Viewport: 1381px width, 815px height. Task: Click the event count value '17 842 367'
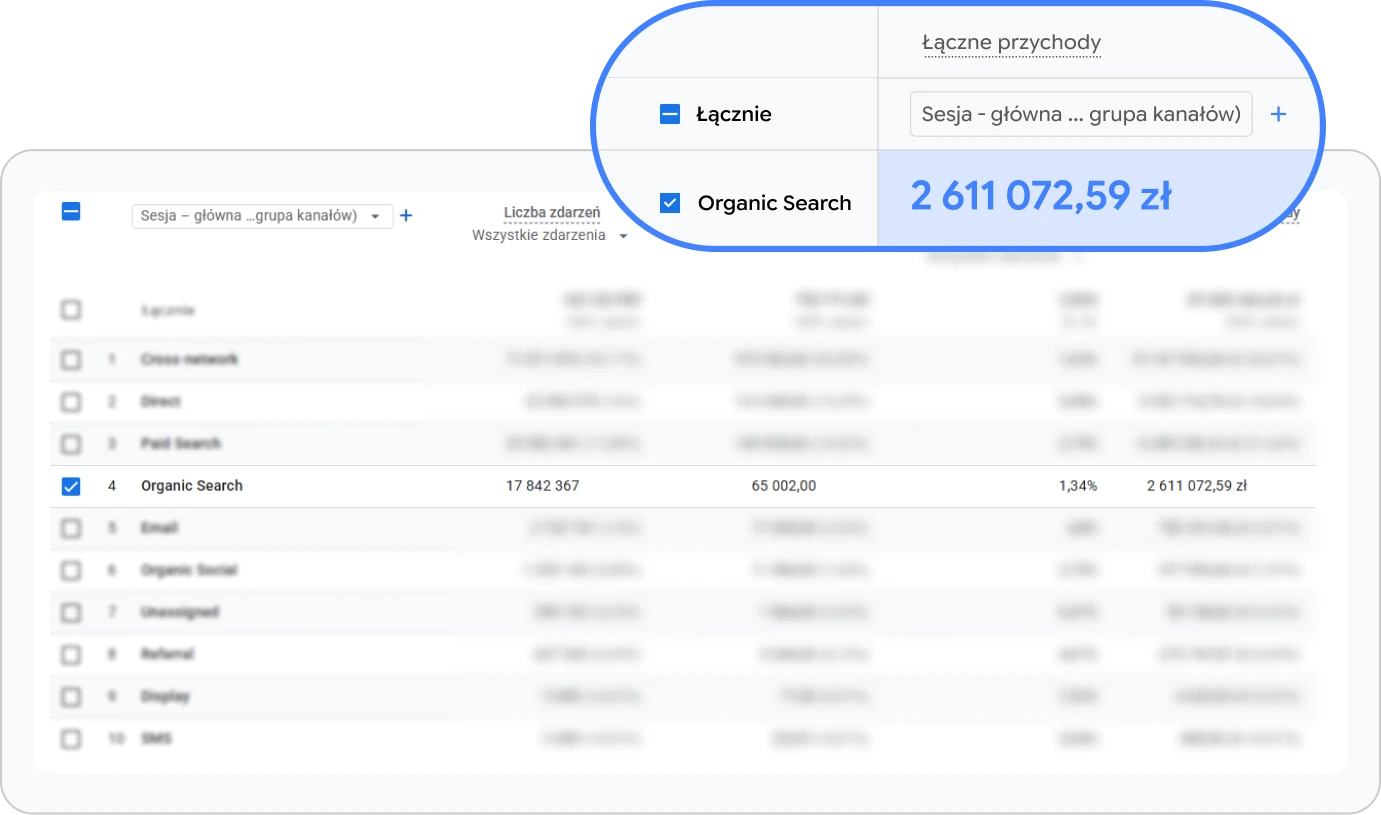(x=543, y=486)
